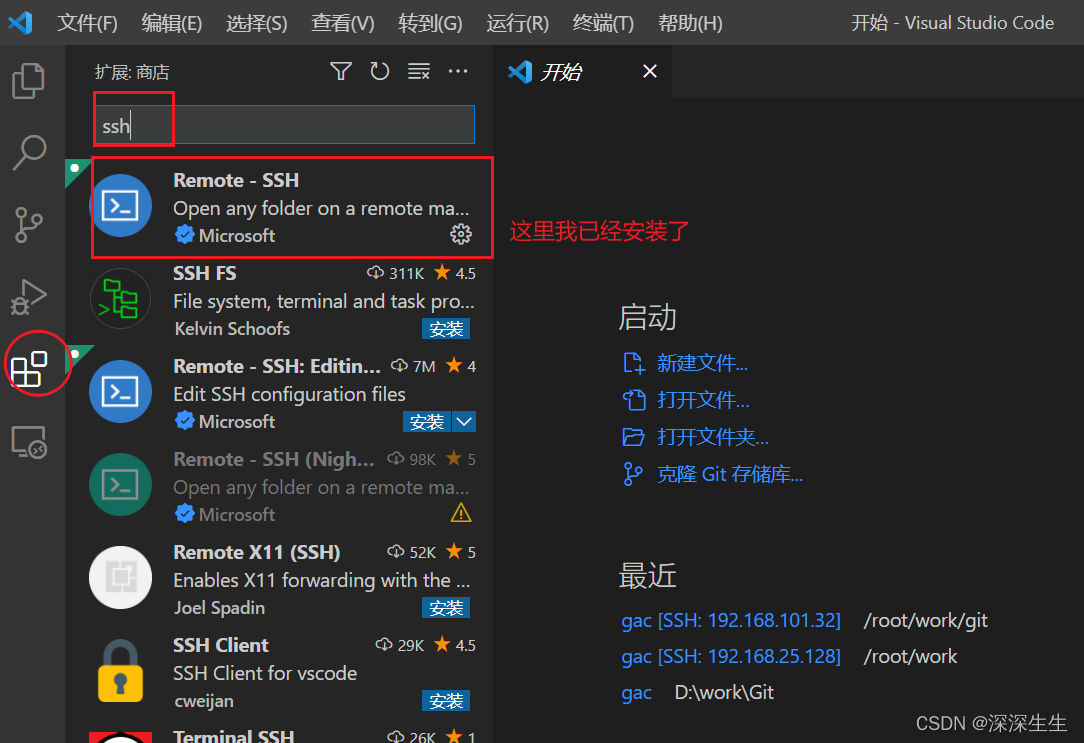Click the 打开文件夹... link
Screen dimensions: 1084x743
click(x=713, y=437)
